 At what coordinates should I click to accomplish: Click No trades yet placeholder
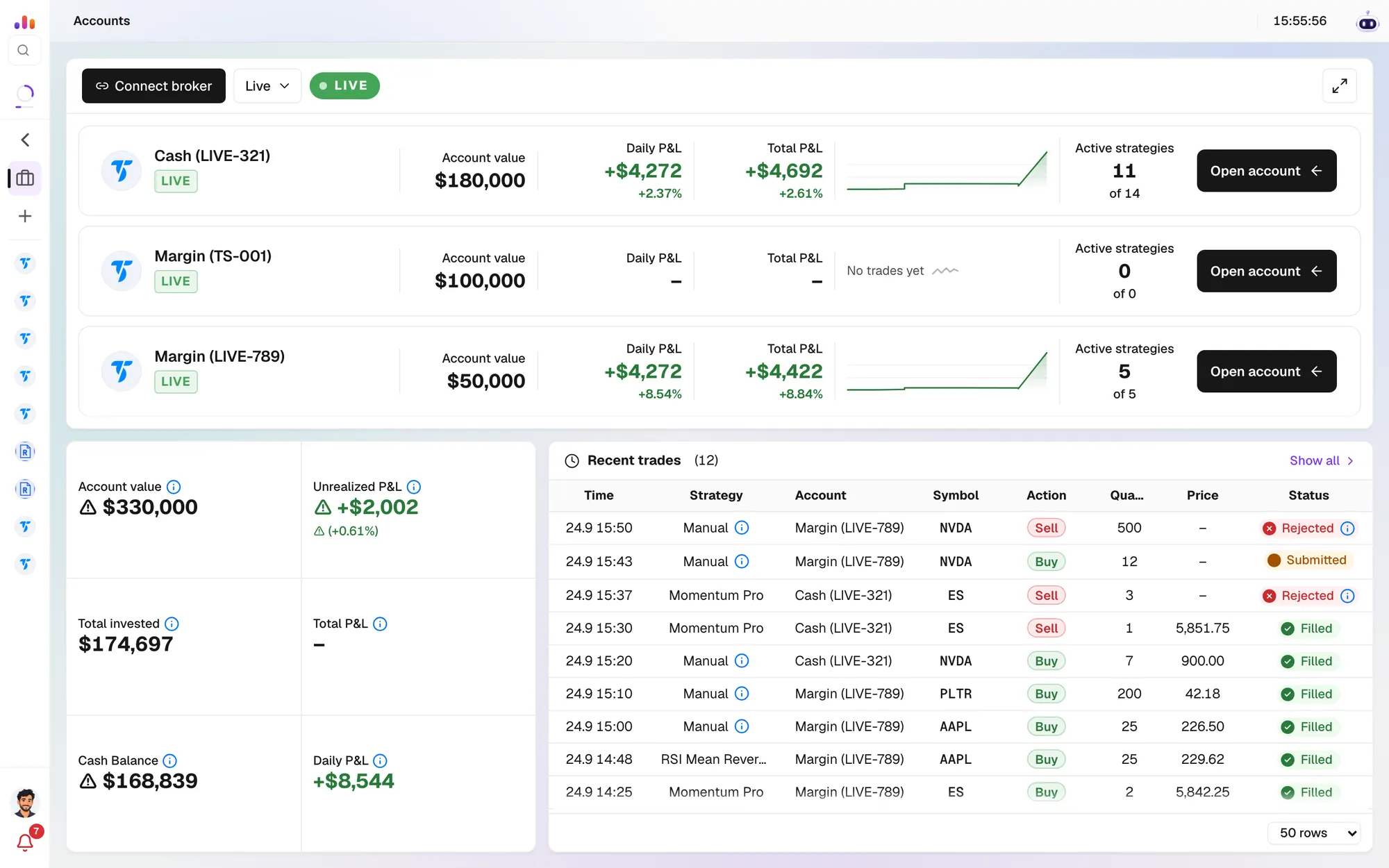click(x=902, y=271)
